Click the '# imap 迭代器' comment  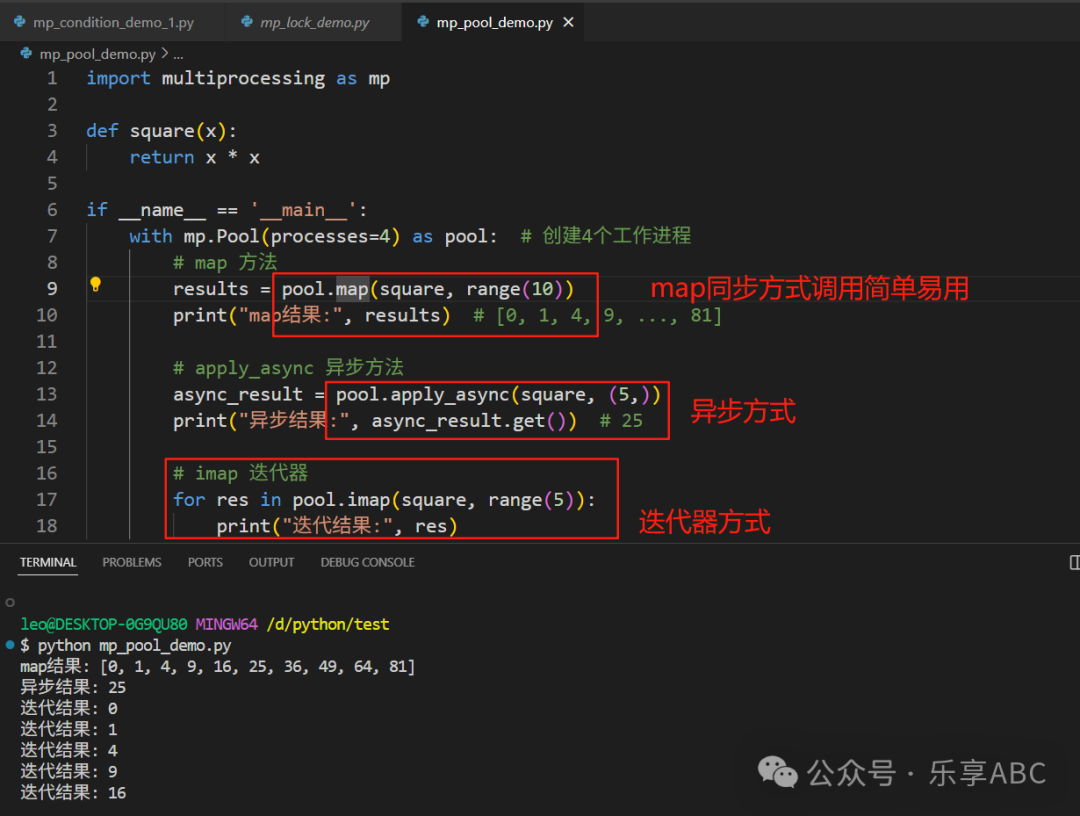[x=240, y=473]
